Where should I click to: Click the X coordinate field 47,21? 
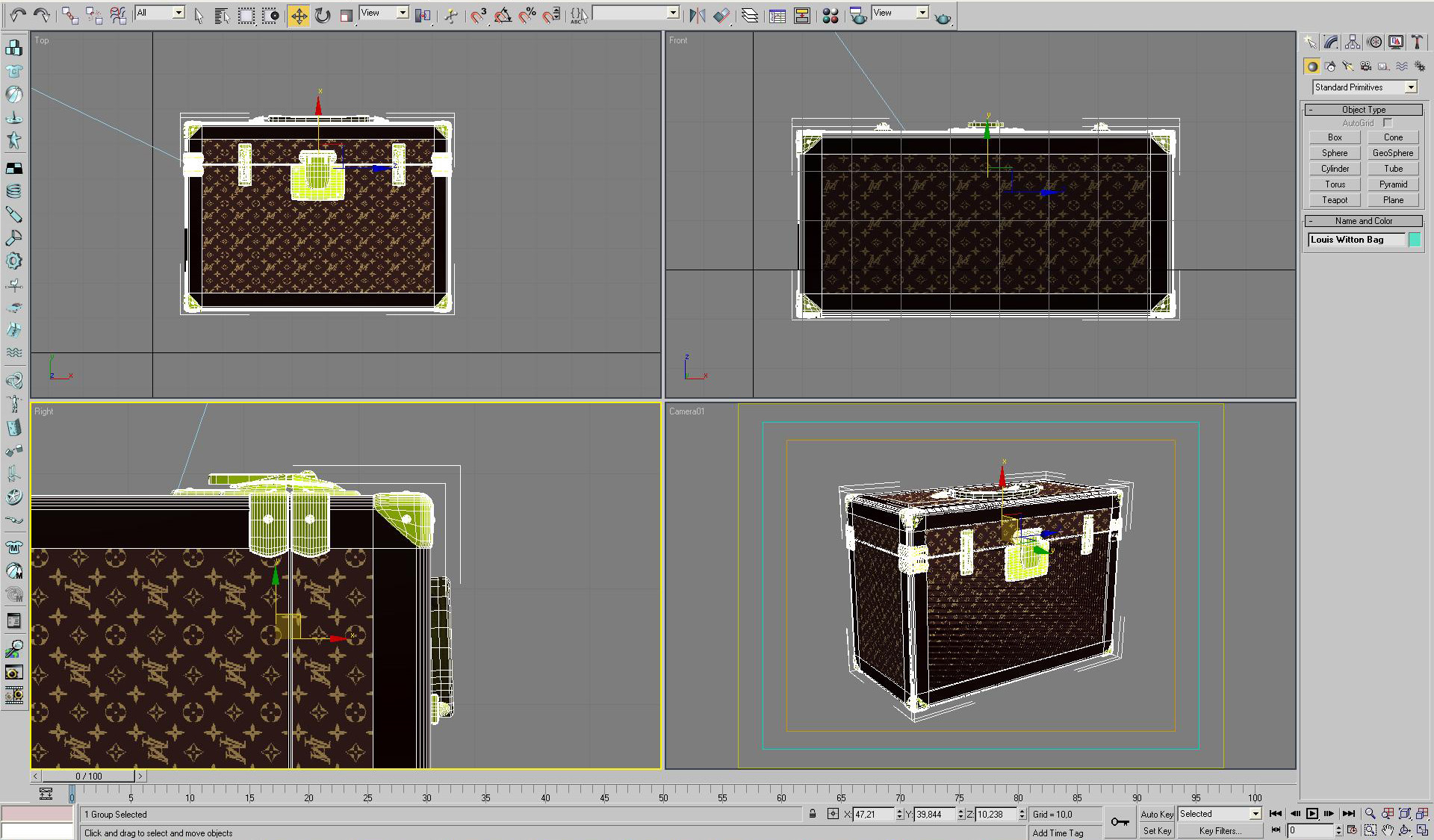[x=872, y=814]
